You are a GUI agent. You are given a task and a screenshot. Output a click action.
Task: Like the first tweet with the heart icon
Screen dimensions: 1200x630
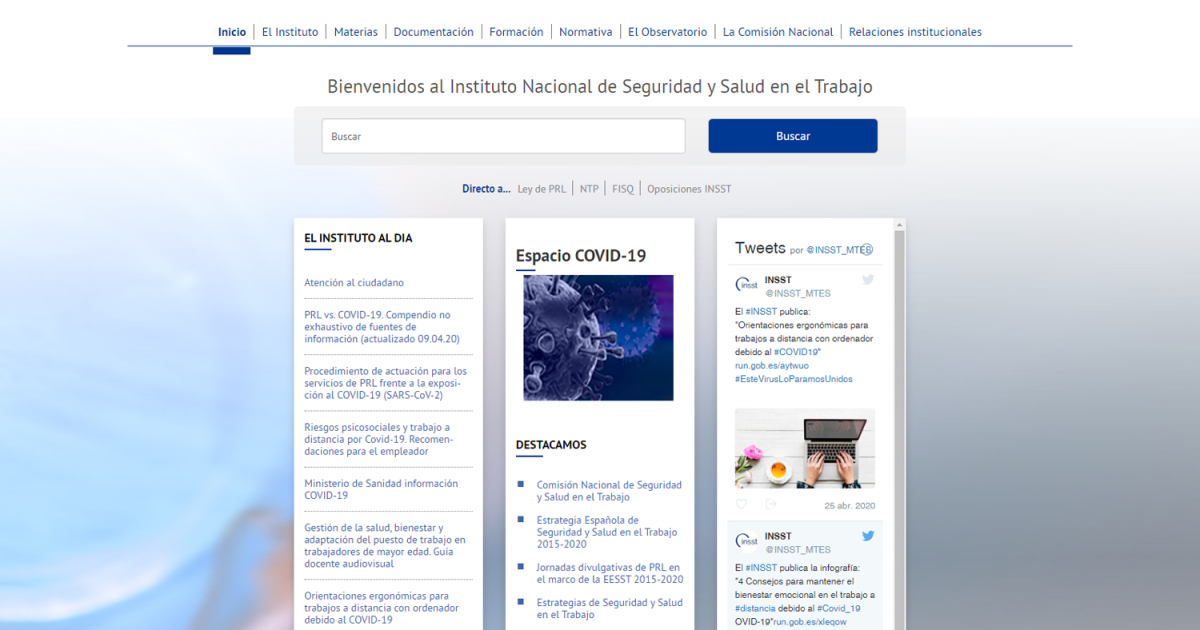[741, 505]
